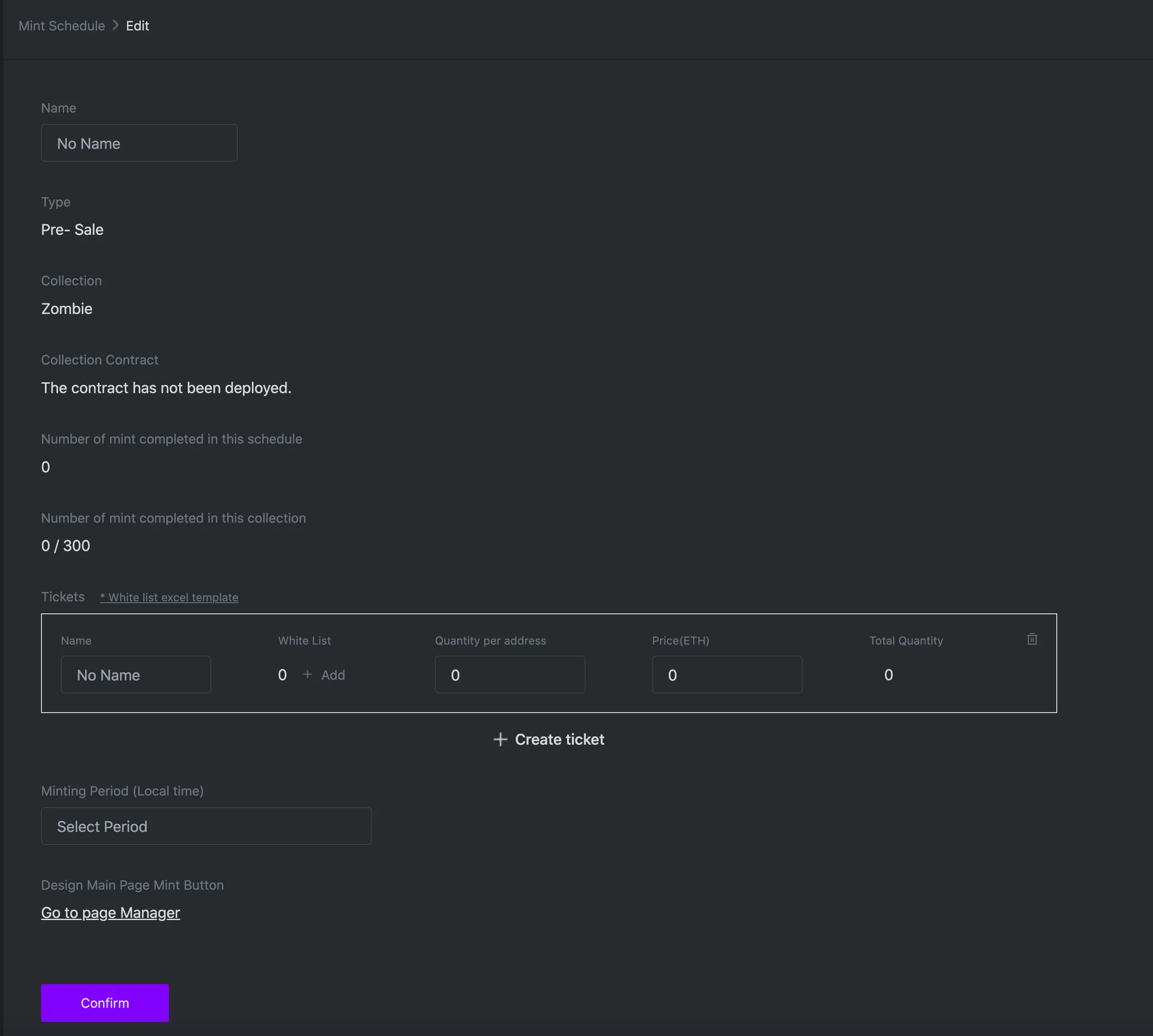1153x1036 pixels.
Task: Click the Create ticket button
Action: pos(559,739)
